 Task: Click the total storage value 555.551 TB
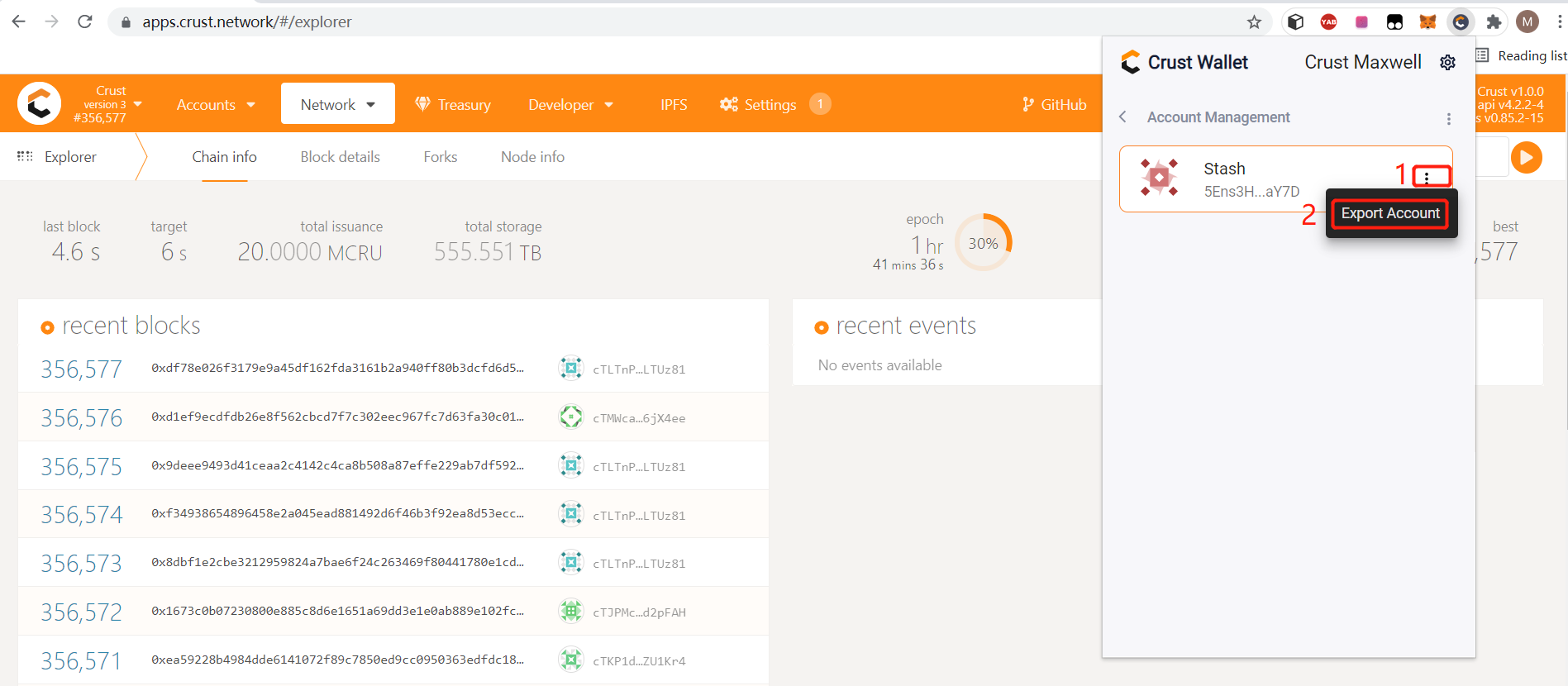point(488,252)
